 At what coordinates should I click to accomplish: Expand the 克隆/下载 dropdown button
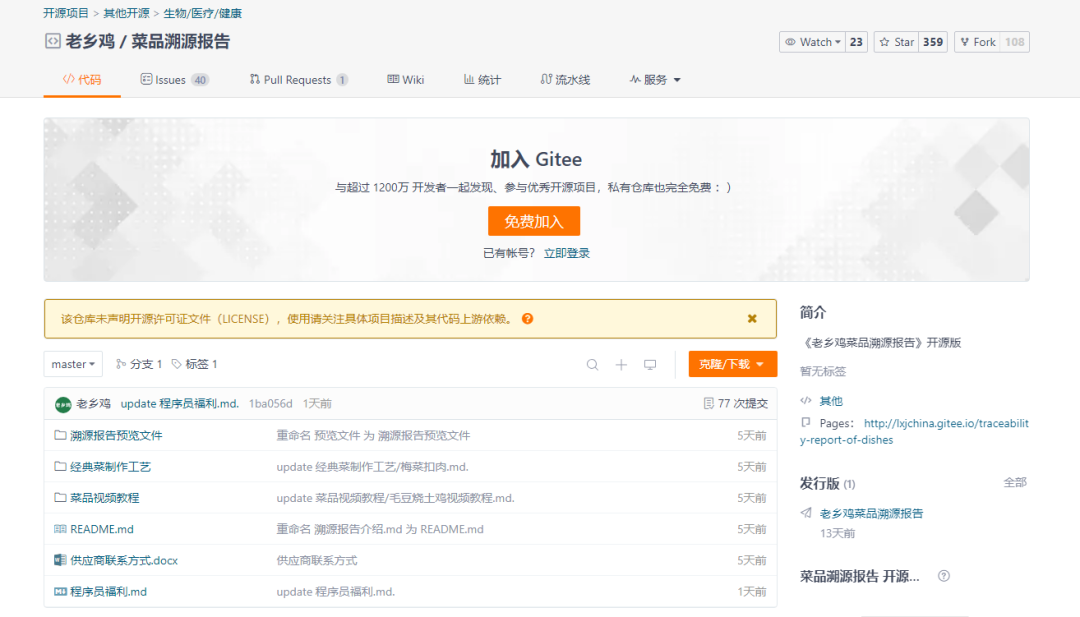[733, 364]
